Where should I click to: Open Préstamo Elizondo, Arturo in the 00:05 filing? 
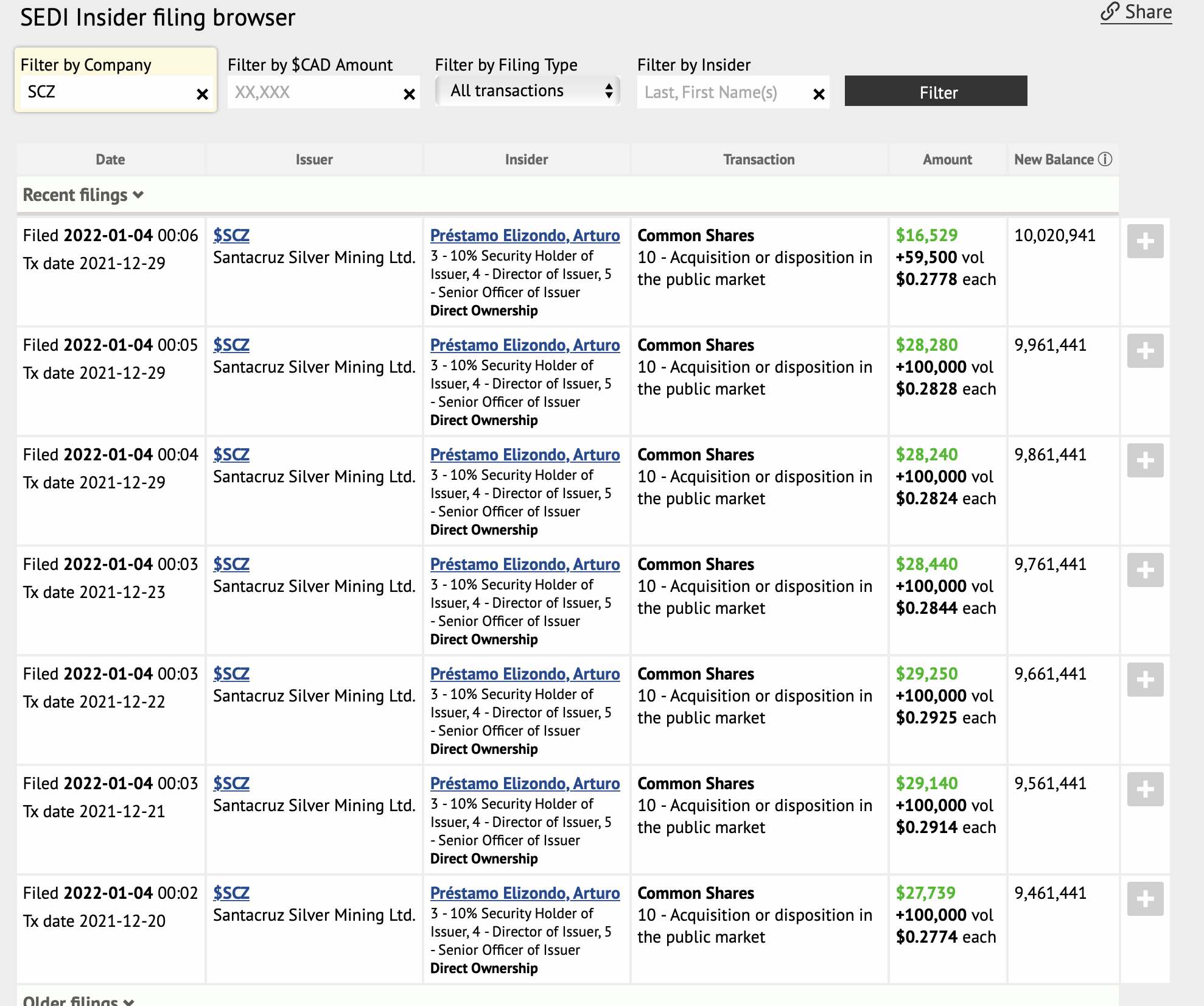pos(525,345)
